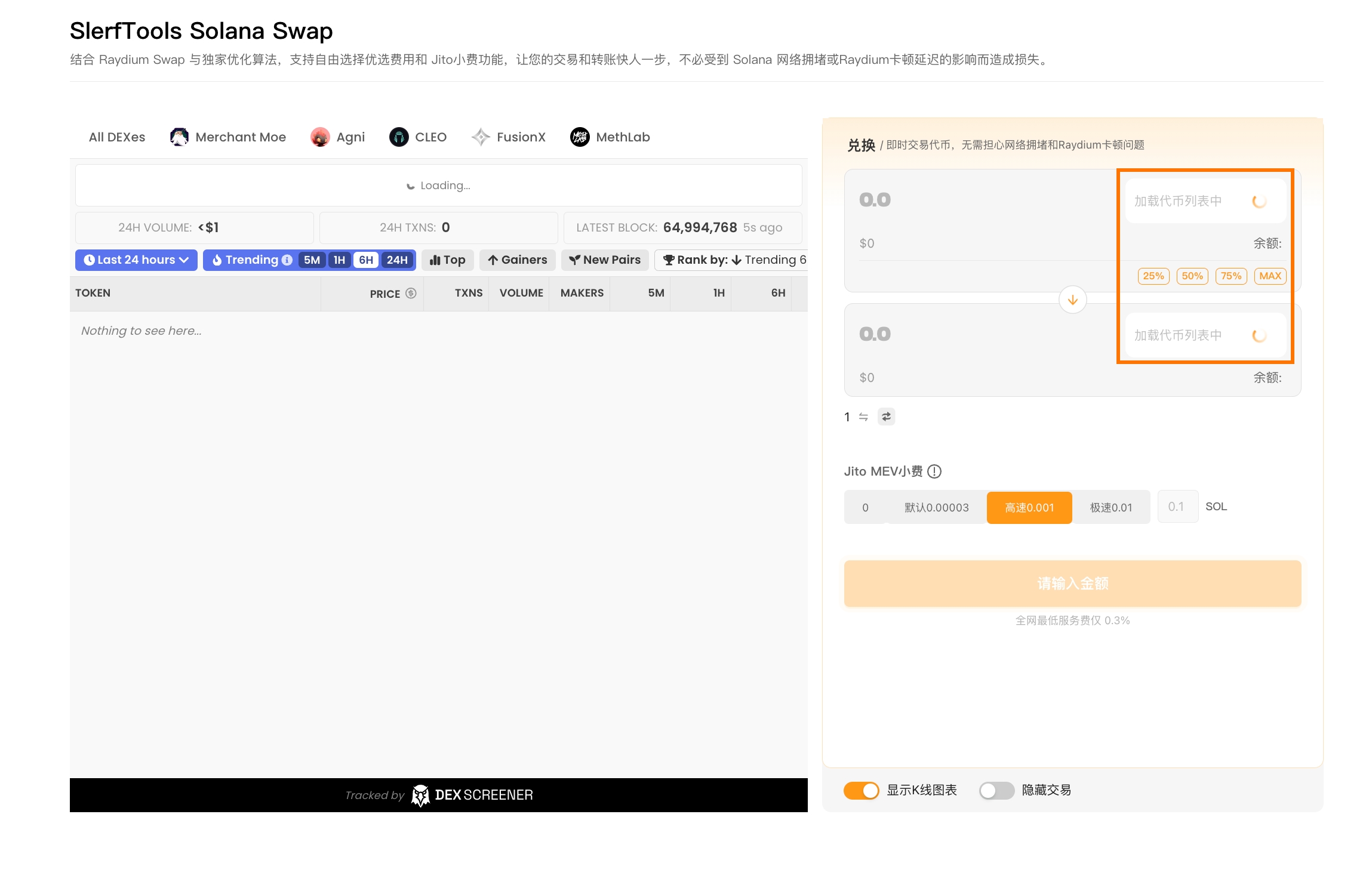Click the swap direction down-arrow icon

[1072, 300]
